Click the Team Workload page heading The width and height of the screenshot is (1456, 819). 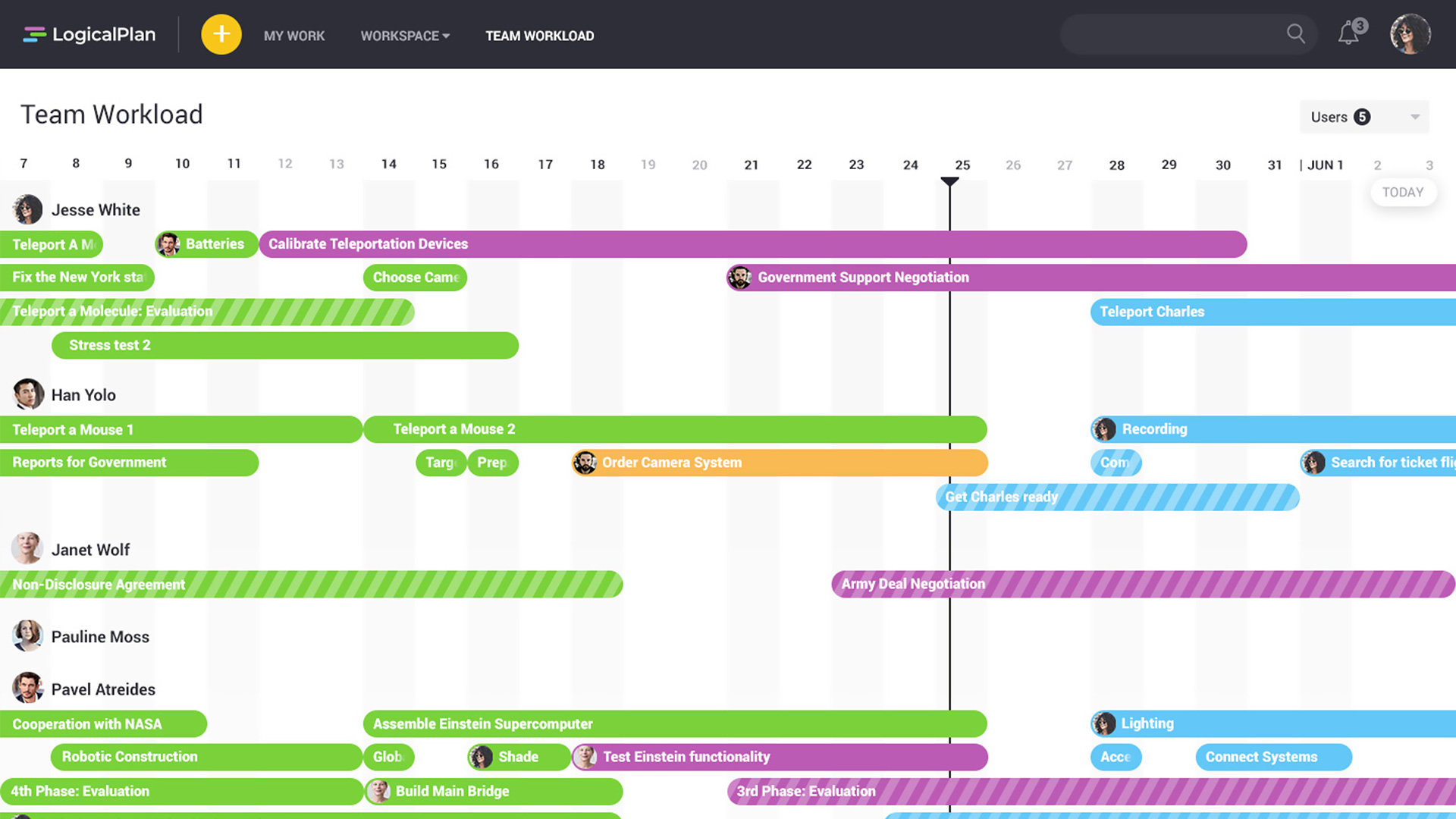[111, 115]
